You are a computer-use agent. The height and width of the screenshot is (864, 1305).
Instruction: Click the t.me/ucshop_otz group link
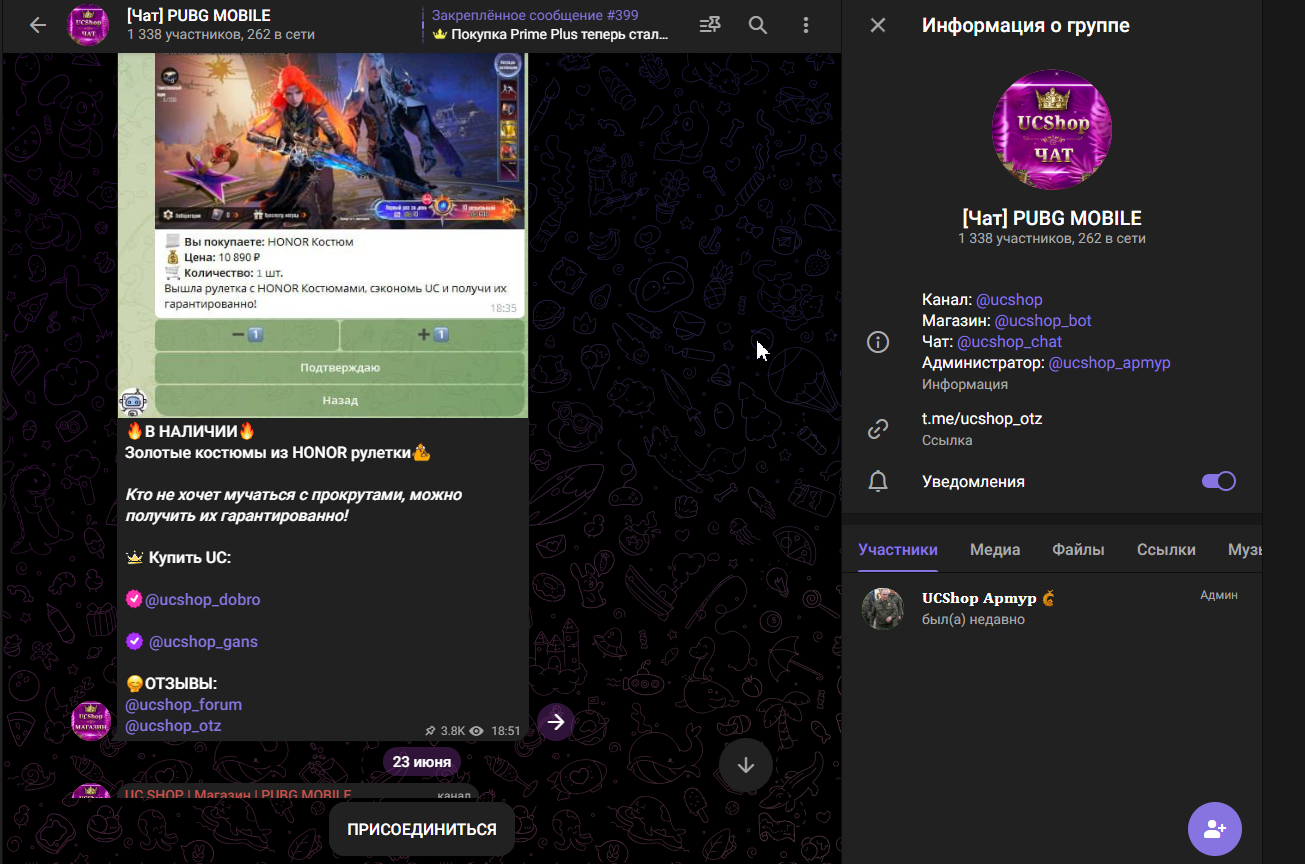[982, 419]
